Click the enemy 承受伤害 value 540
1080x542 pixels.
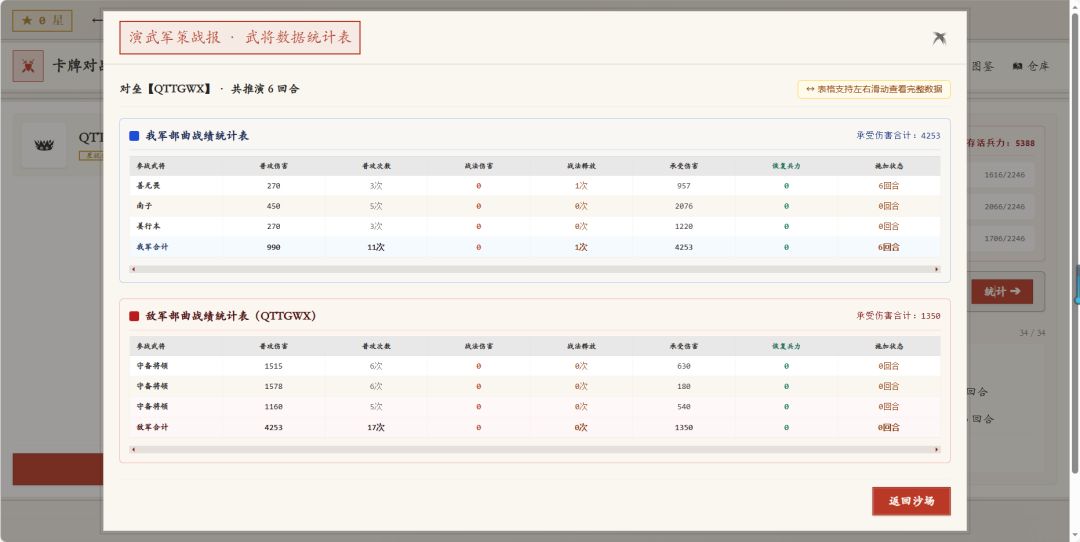683,406
